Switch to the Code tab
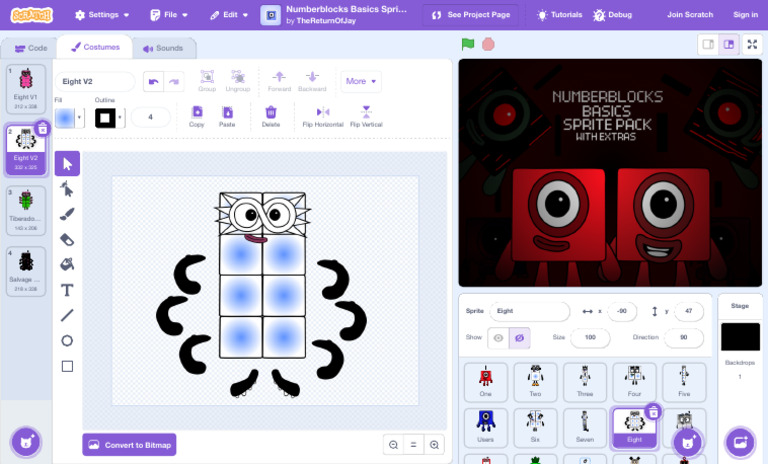This screenshot has width=768, height=464. pyautogui.click(x=30, y=48)
